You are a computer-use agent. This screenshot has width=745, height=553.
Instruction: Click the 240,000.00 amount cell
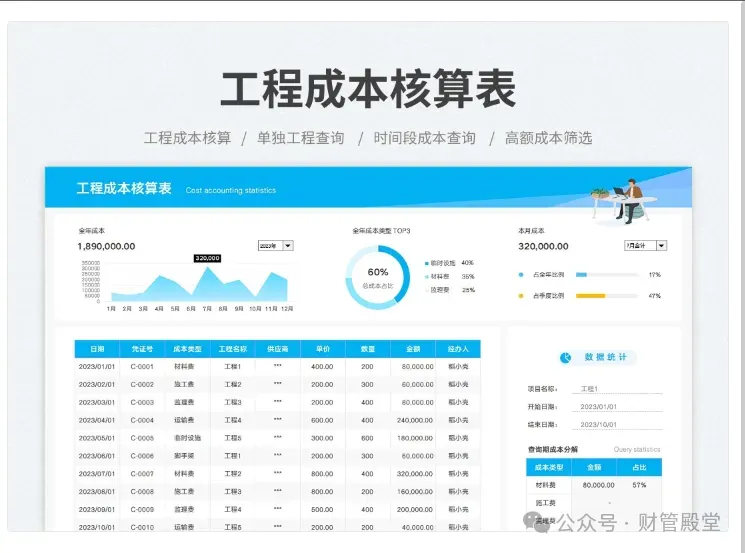click(415, 420)
